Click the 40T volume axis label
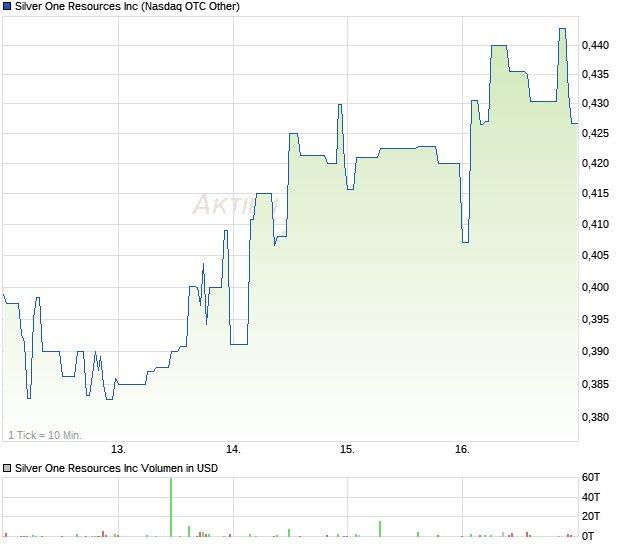This screenshot has height=546, width=620. (x=591, y=497)
